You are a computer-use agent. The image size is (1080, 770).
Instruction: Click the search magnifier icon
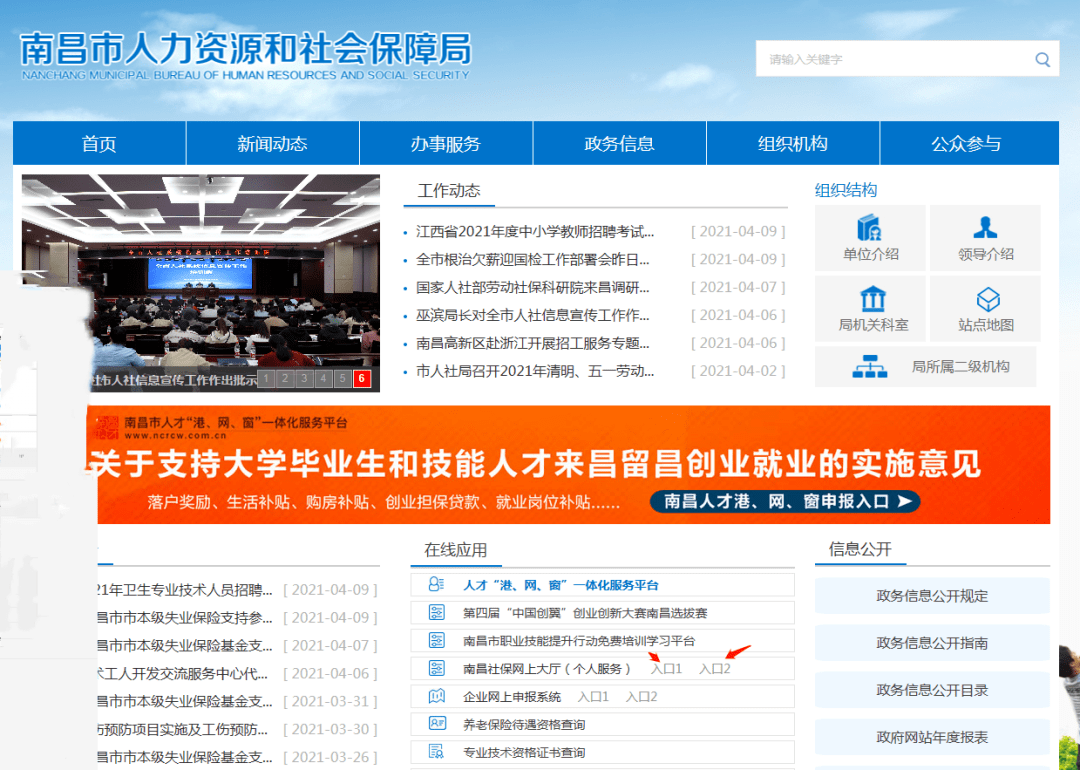(1042, 60)
